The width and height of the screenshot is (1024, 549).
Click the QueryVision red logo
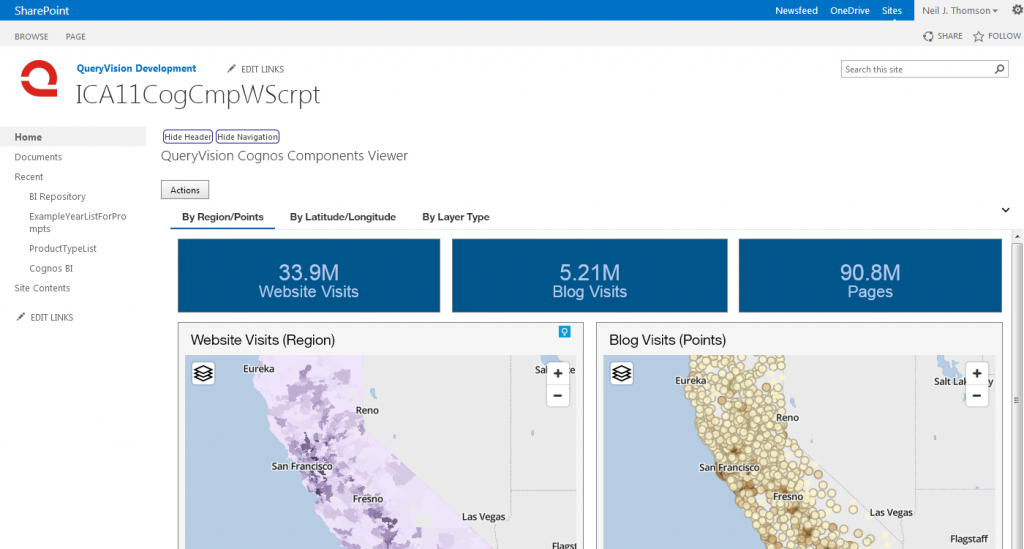(39, 78)
